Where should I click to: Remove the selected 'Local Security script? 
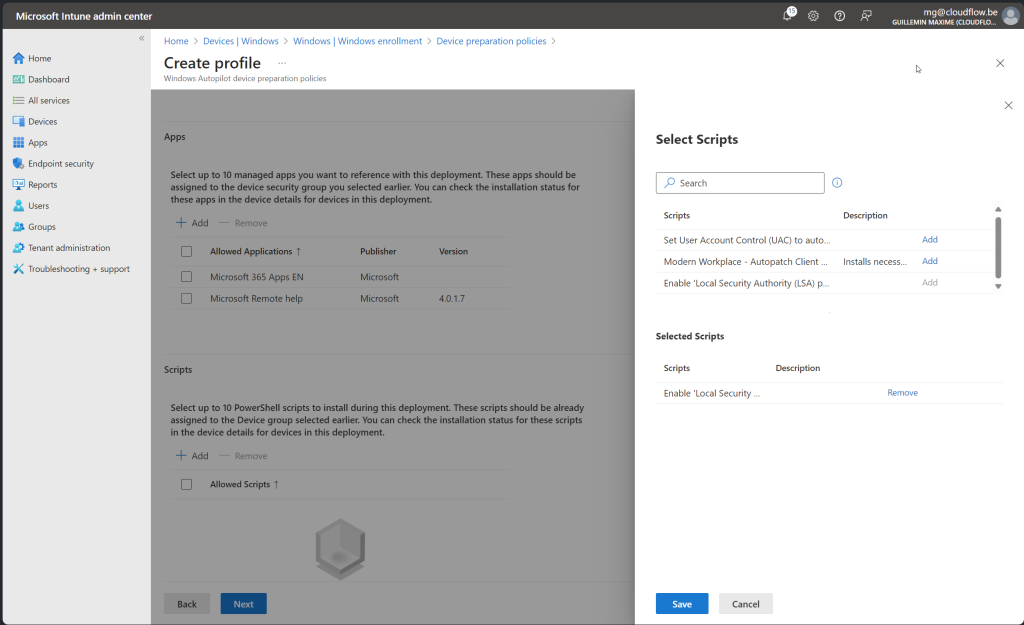[902, 393]
